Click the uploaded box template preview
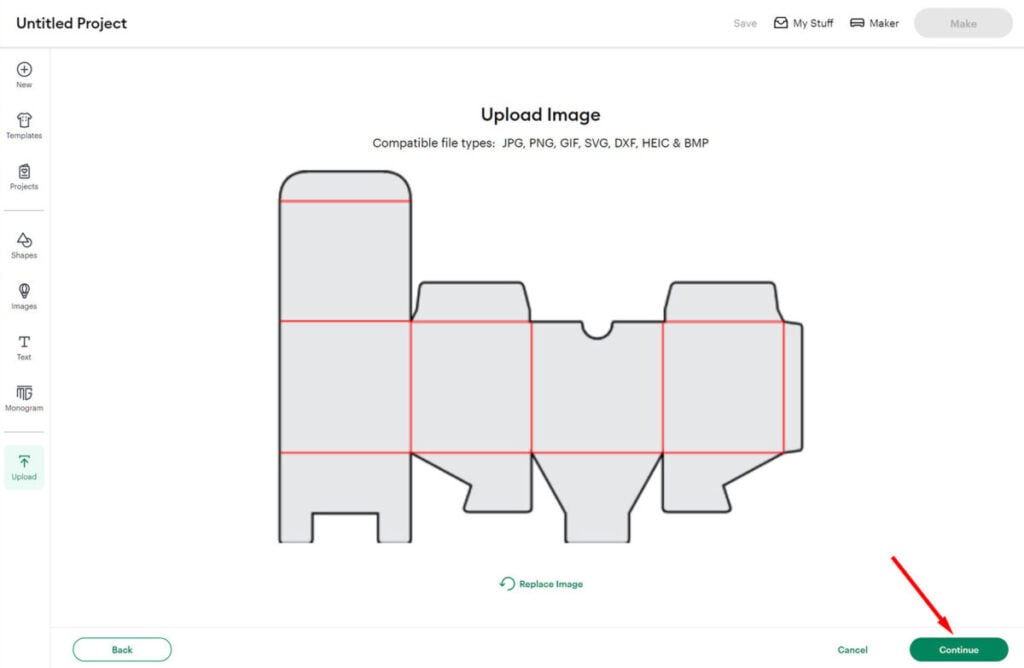 [x=540, y=360]
